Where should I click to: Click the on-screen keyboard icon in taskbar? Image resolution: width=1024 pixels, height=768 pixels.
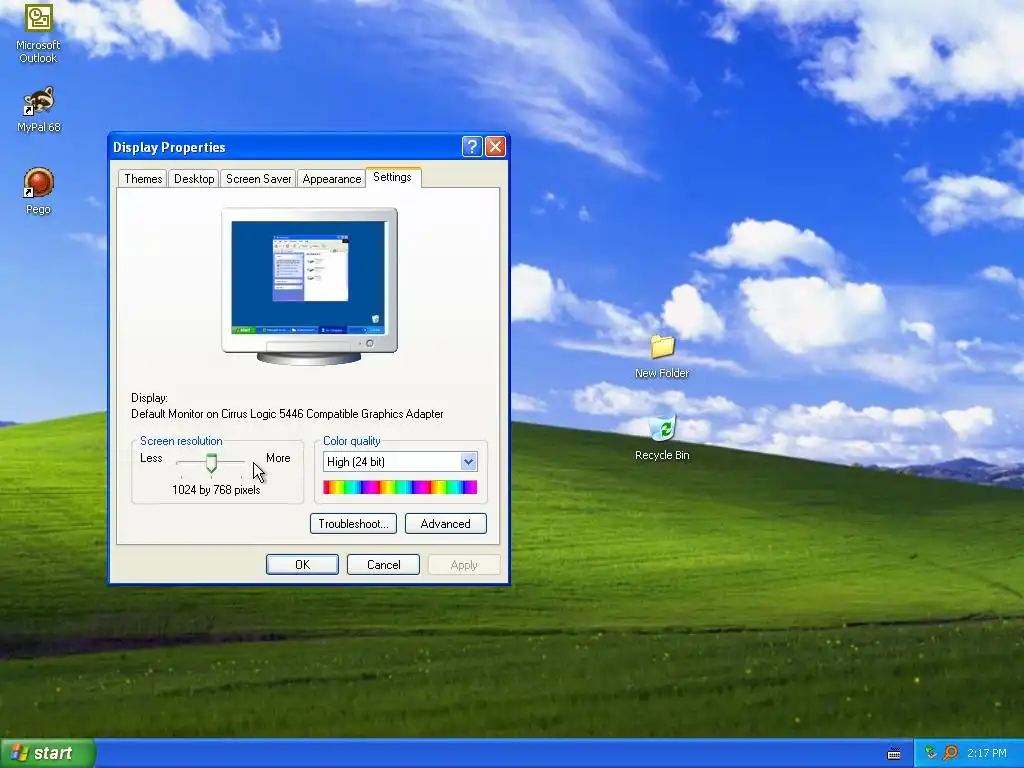[894, 754]
